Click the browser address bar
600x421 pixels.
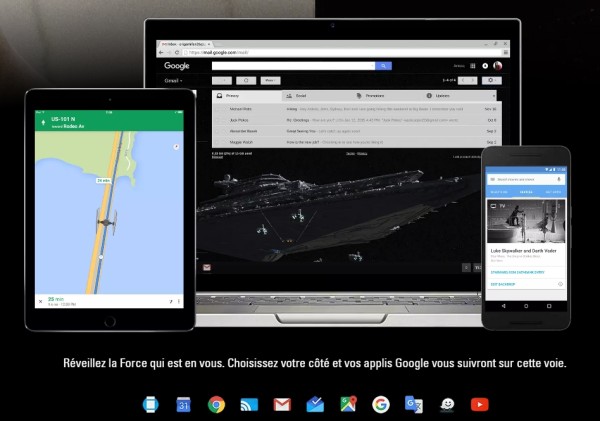(x=341, y=52)
